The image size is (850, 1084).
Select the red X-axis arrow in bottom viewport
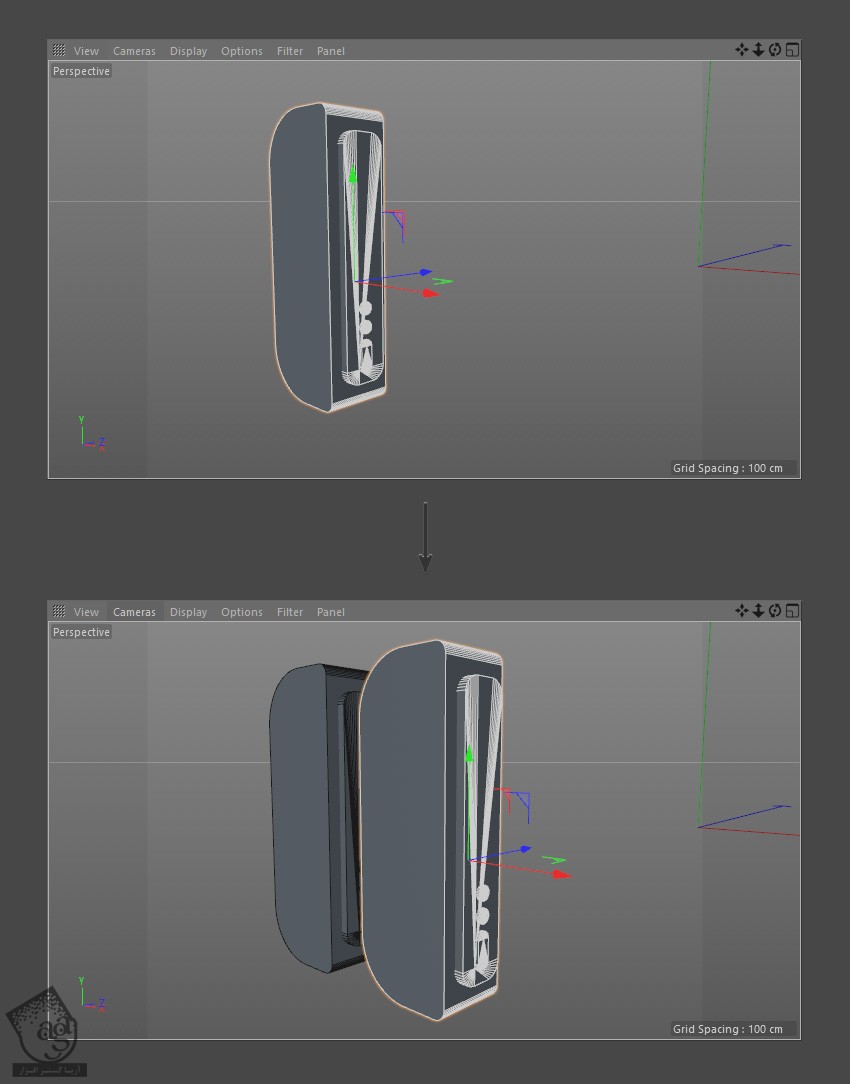(x=560, y=874)
